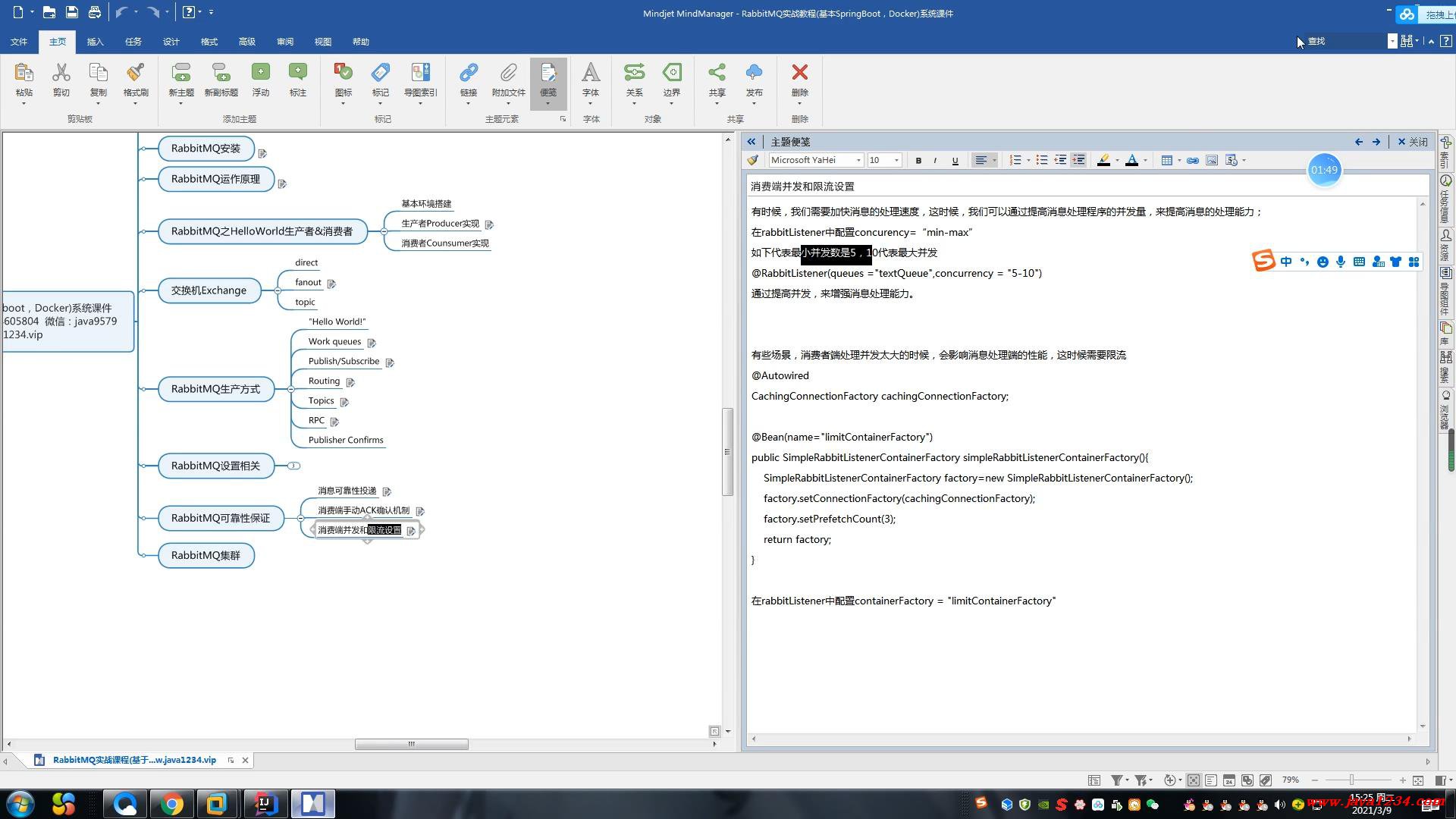Collapse the 交换机Exchange branch

coord(278,290)
